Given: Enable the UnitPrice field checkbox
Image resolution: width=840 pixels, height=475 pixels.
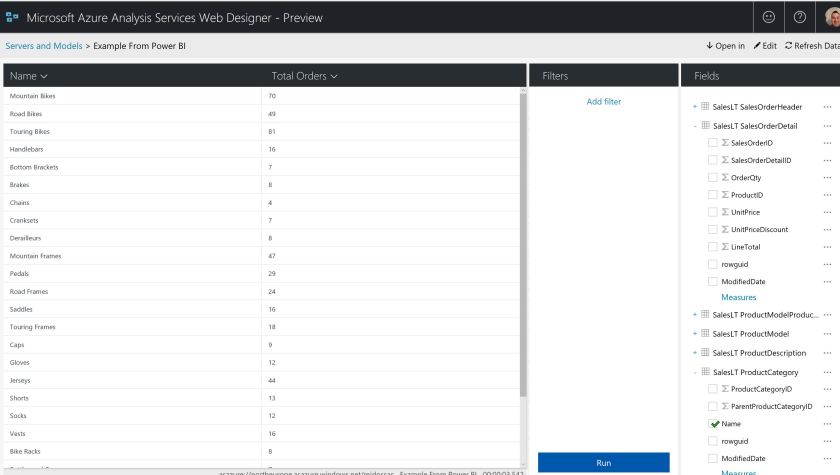Looking at the screenshot, I should [x=713, y=212].
